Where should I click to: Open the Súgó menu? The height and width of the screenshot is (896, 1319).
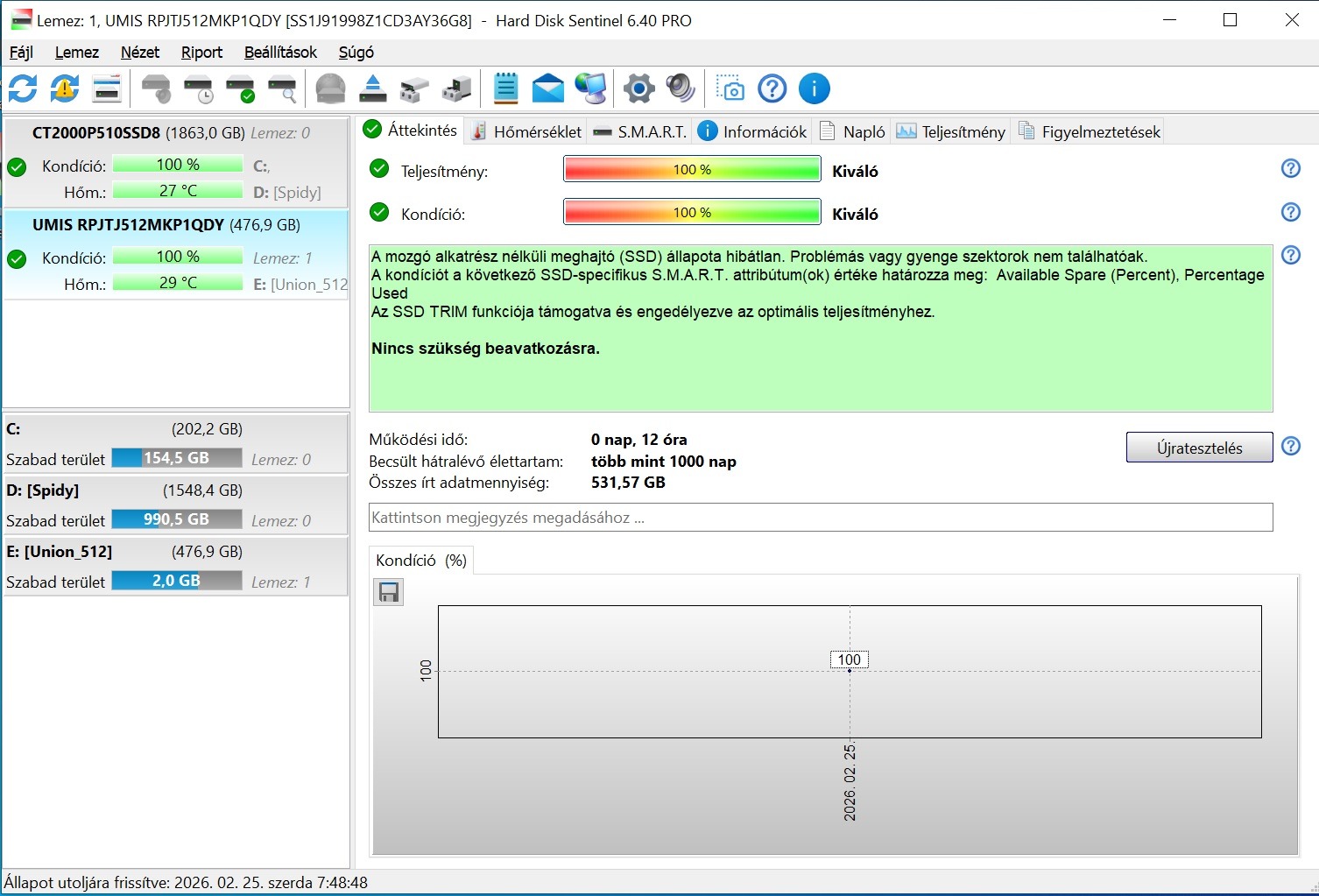356,53
